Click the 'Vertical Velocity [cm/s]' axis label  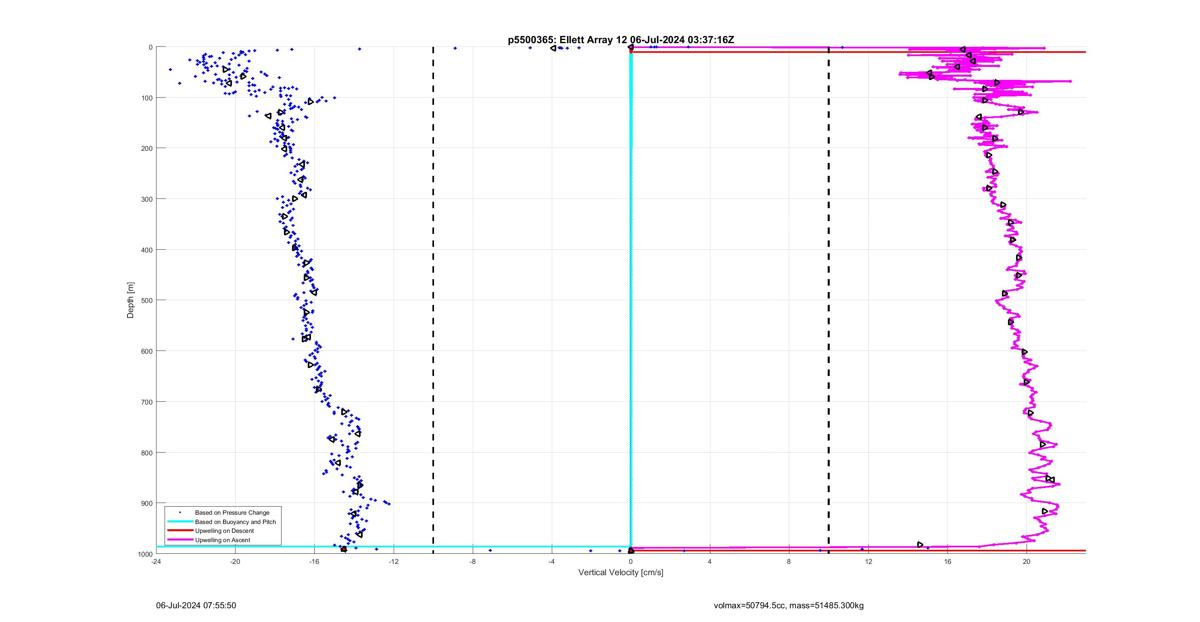point(621,572)
